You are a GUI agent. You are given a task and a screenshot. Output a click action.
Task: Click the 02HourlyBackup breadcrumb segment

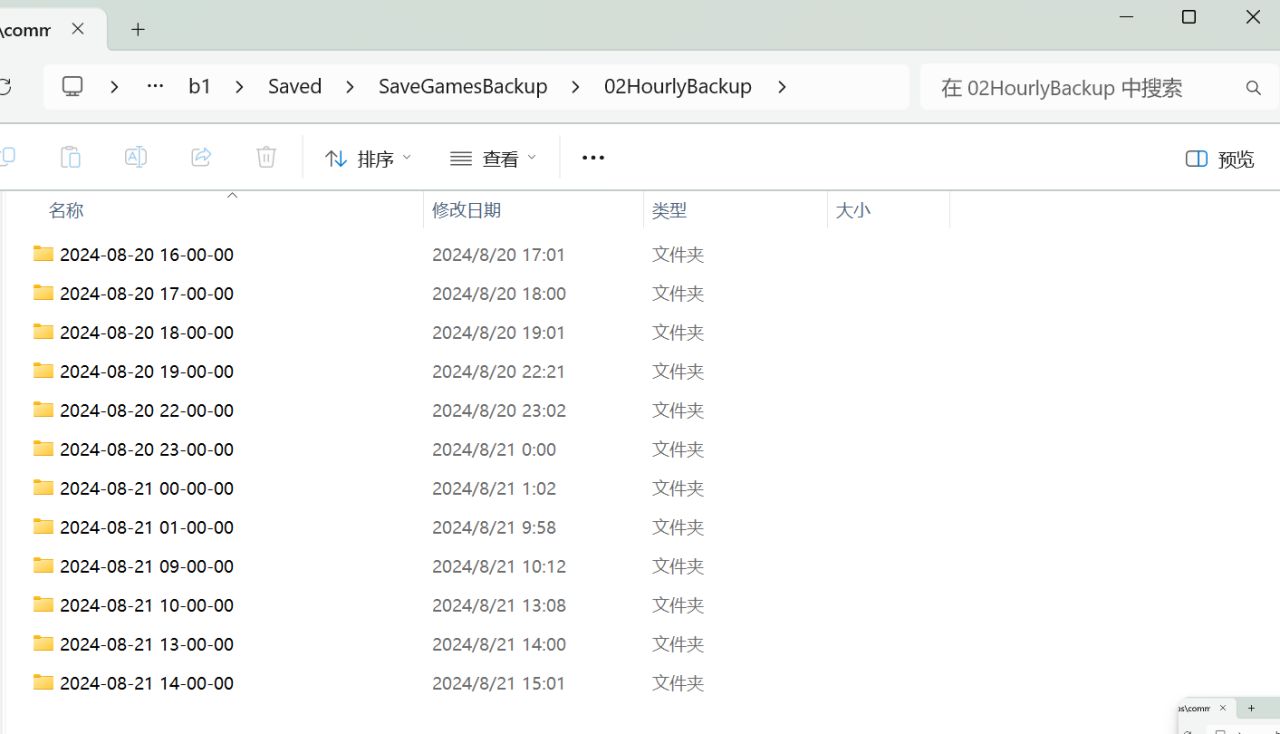click(678, 87)
